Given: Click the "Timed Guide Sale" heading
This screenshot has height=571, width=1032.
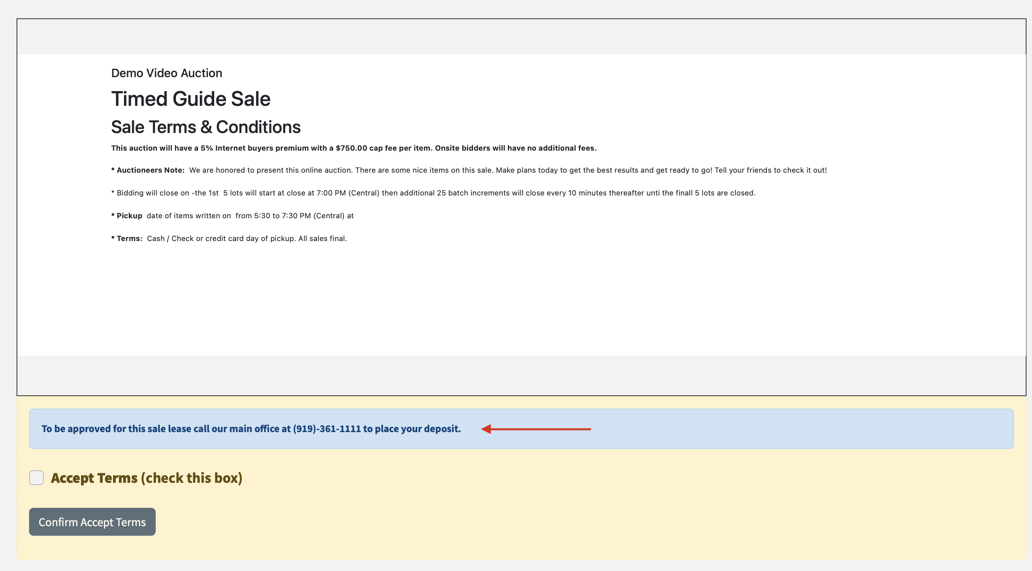Looking at the screenshot, I should 190,99.
